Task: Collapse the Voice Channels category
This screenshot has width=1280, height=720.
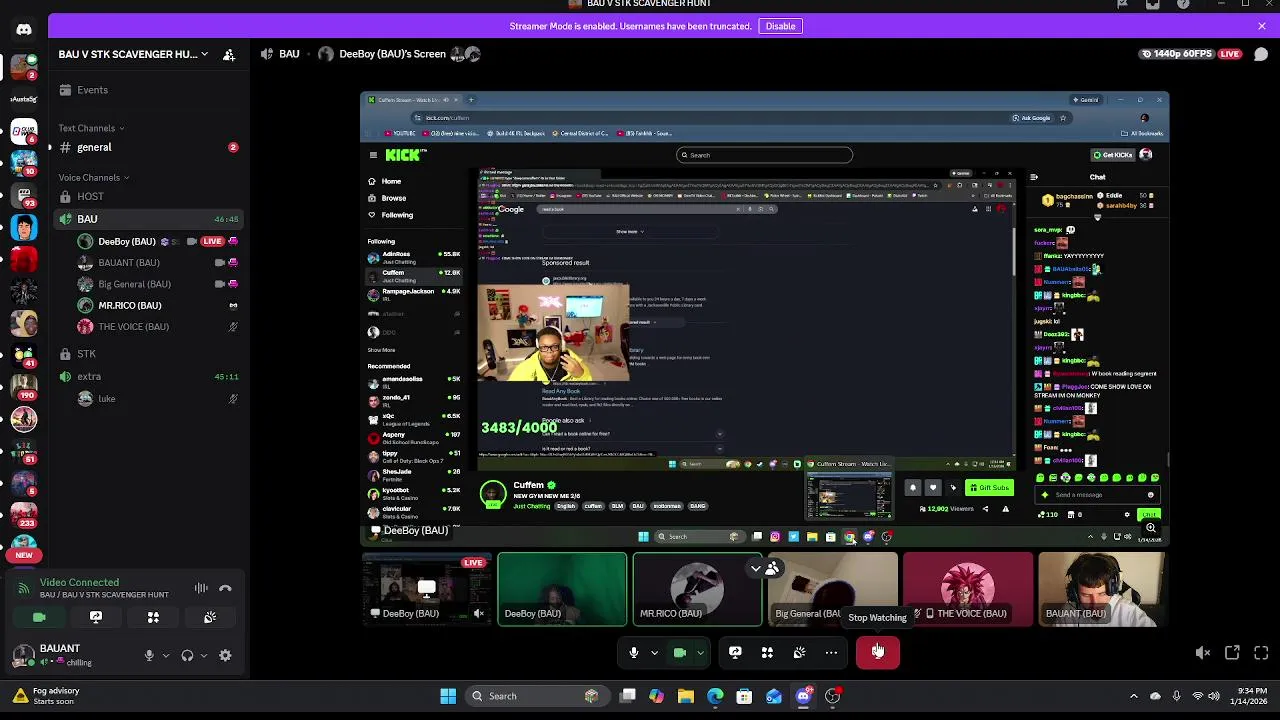Action: pyautogui.click(x=93, y=178)
